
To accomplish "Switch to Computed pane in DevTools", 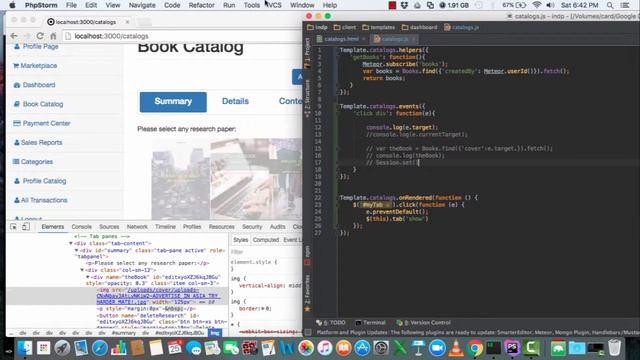I will tap(266, 240).
